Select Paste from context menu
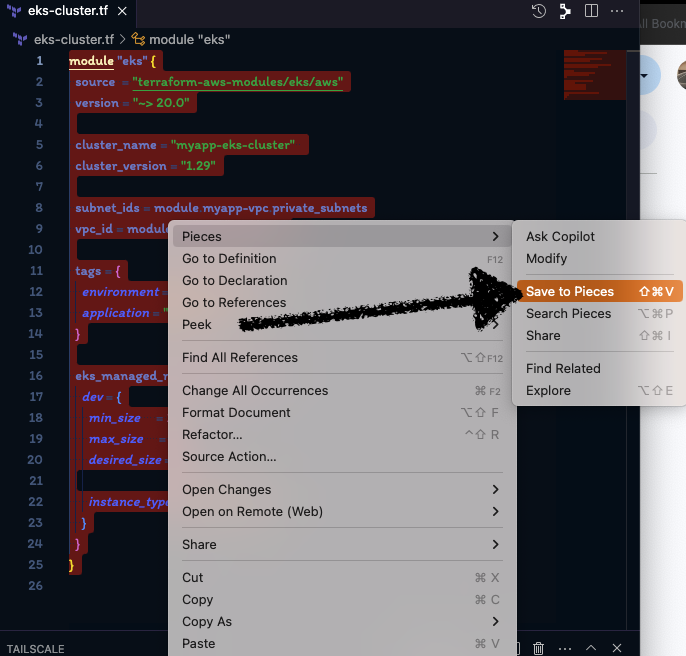Image resolution: width=686 pixels, height=656 pixels. coord(340,644)
